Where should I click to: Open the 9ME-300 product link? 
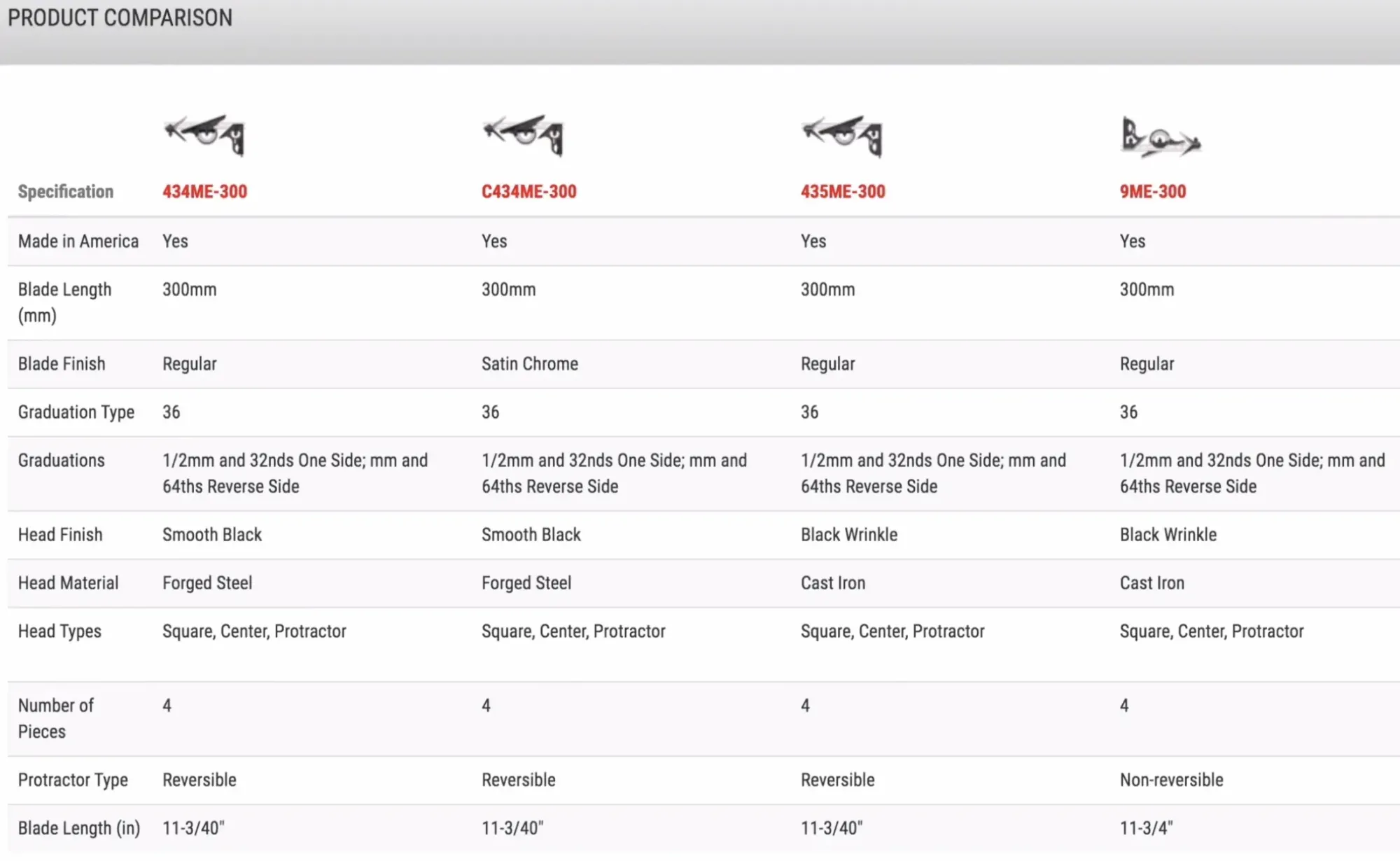pyautogui.click(x=1152, y=192)
